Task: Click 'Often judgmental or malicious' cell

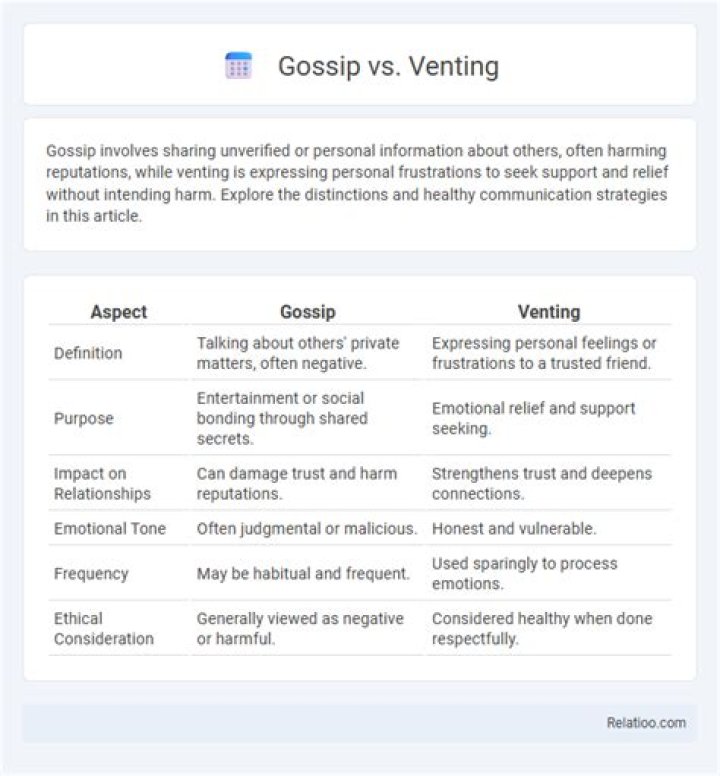Action: coord(307,529)
